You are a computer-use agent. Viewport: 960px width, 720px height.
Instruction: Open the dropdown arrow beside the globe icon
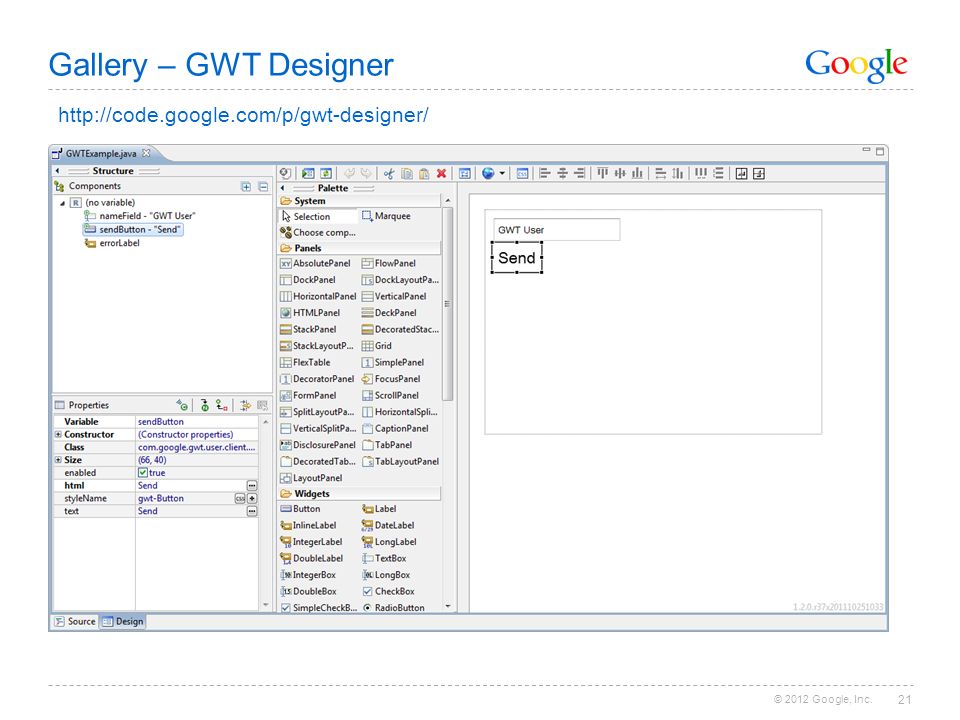[x=502, y=174]
